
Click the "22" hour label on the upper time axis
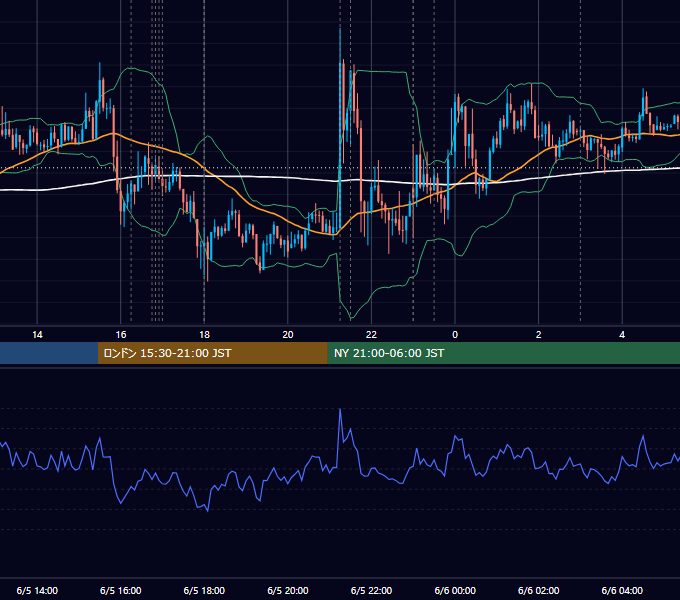tap(372, 335)
